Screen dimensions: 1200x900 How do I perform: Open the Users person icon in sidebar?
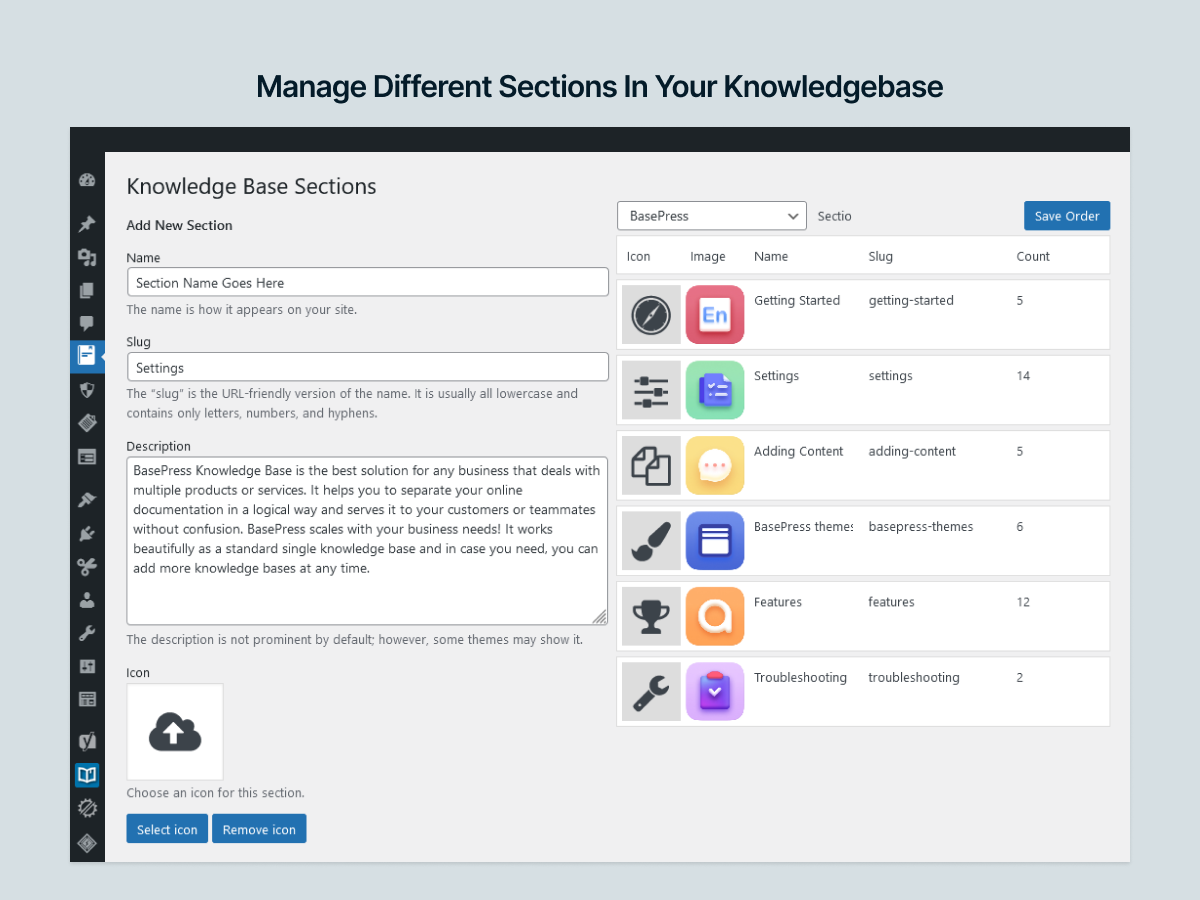[x=87, y=600]
